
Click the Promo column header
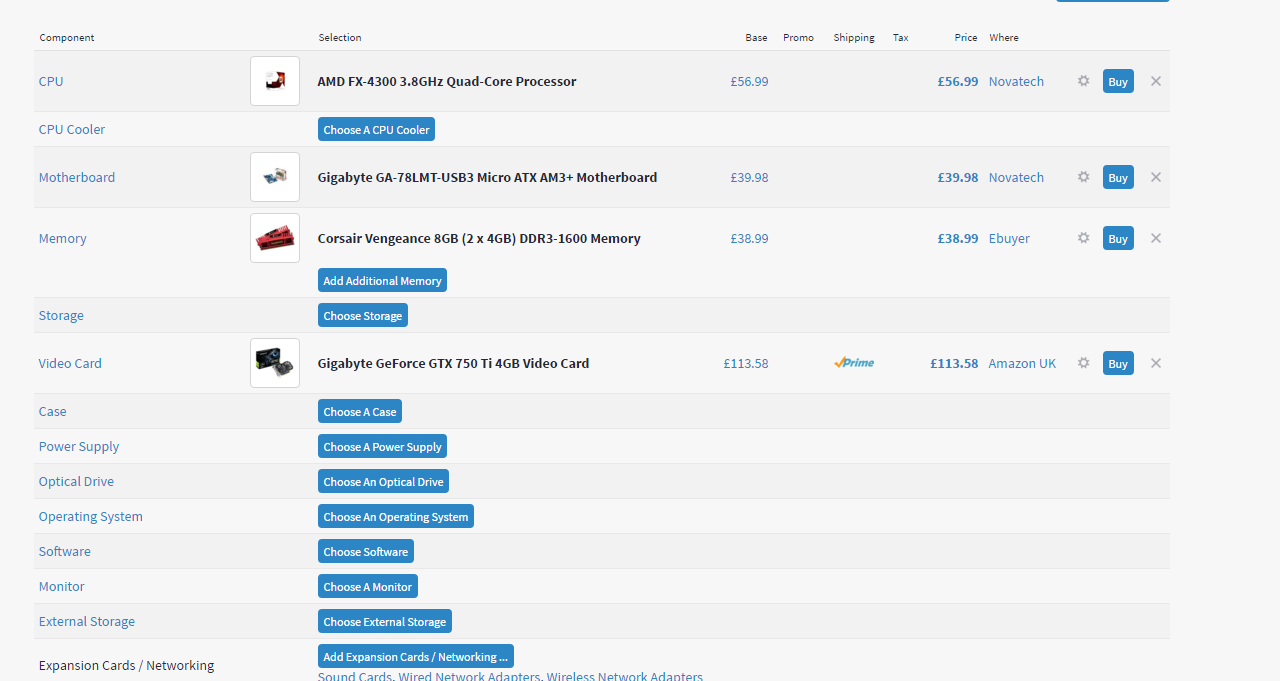pyautogui.click(x=798, y=37)
